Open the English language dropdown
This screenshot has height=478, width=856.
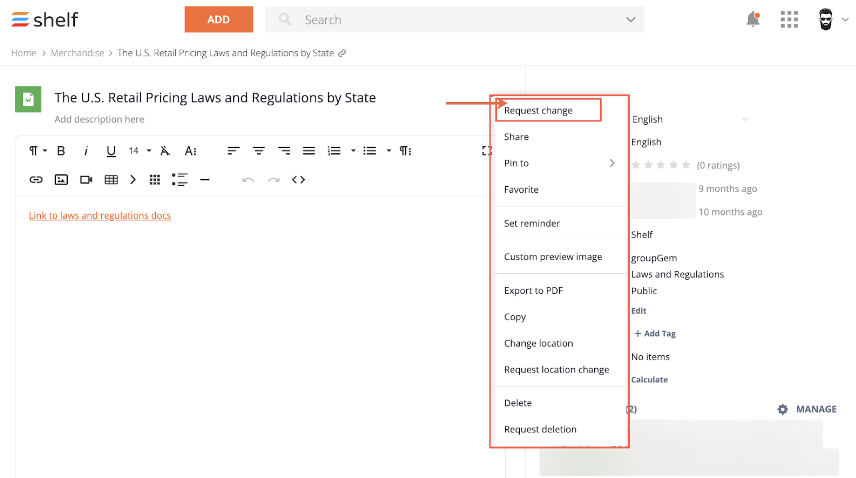690,120
